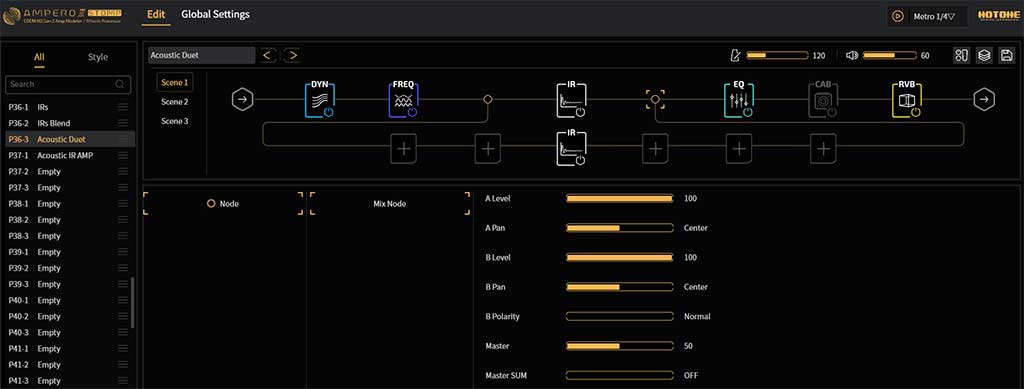1024x389 pixels.
Task: Adjust the A Pan slider
Action: [x=619, y=228]
